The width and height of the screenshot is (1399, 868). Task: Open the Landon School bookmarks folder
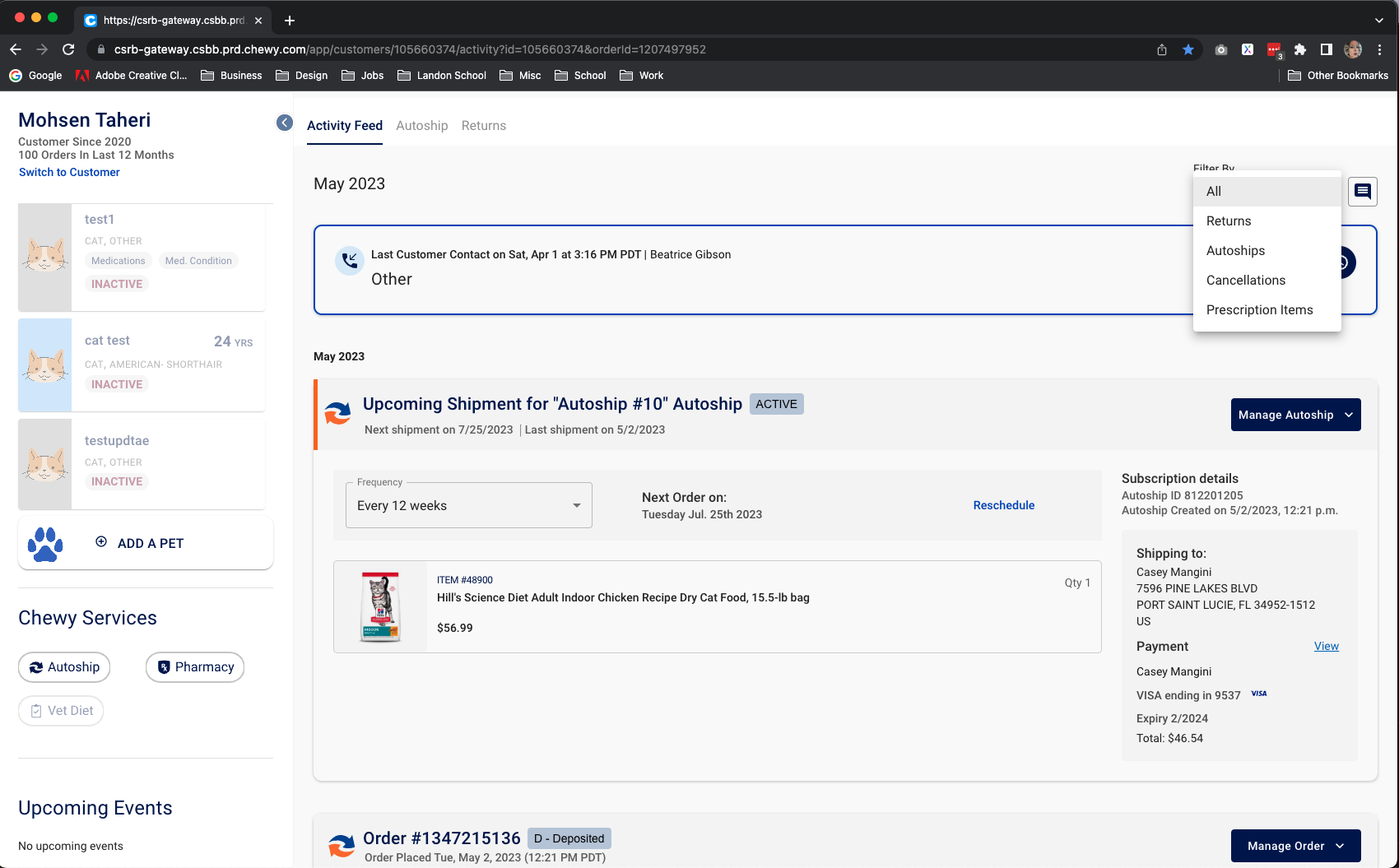(442, 75)
